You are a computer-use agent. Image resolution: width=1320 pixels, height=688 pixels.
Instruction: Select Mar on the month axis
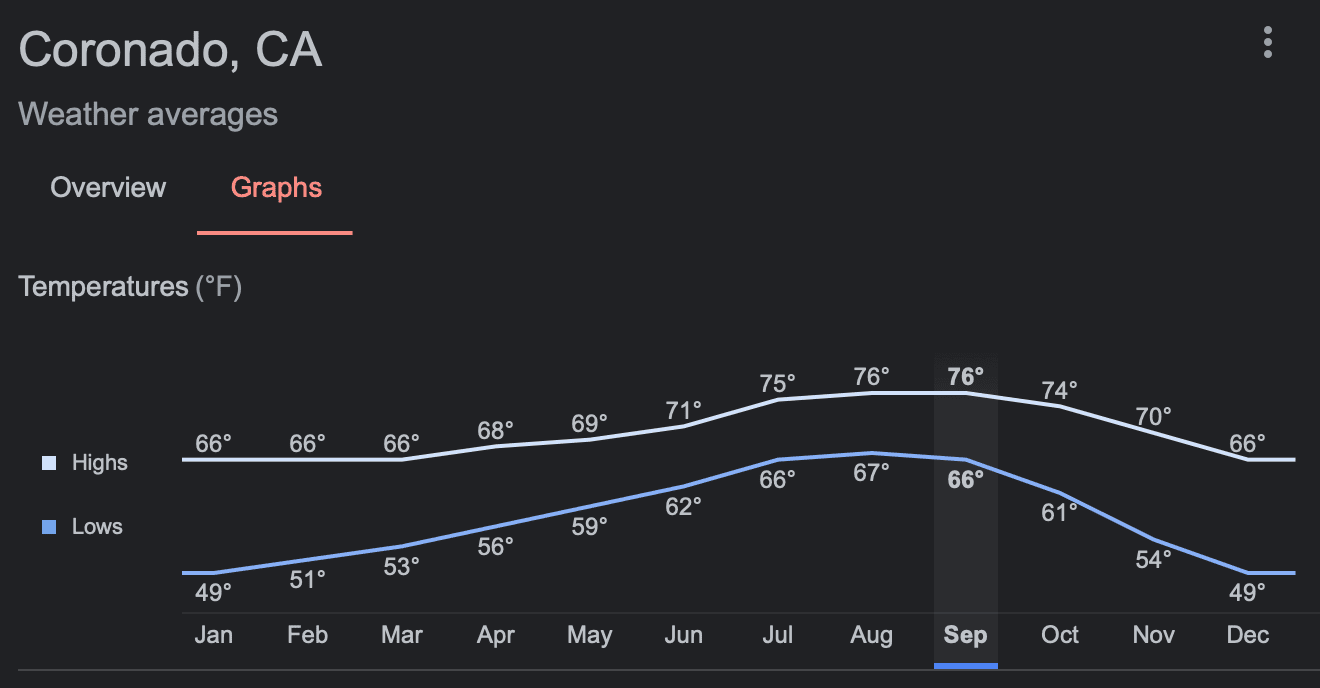coord(401,635)
